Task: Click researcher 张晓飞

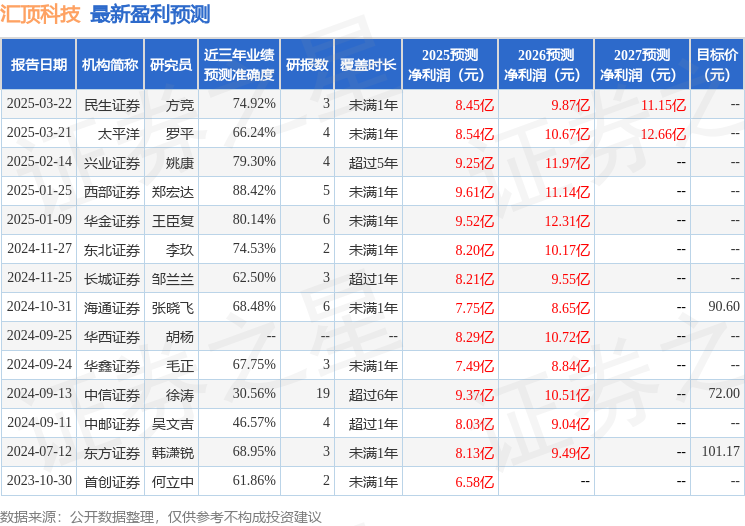Action: pos(173,308)
